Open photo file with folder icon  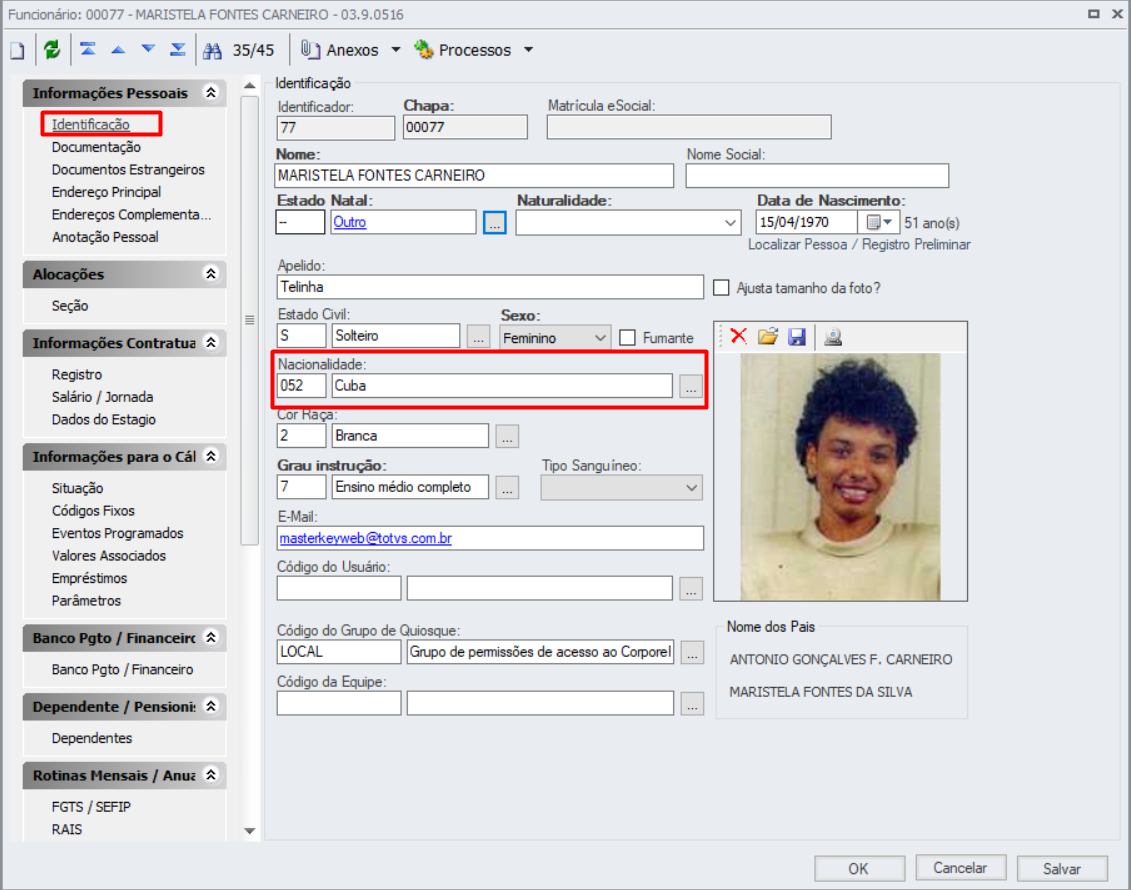click(767, 336)
